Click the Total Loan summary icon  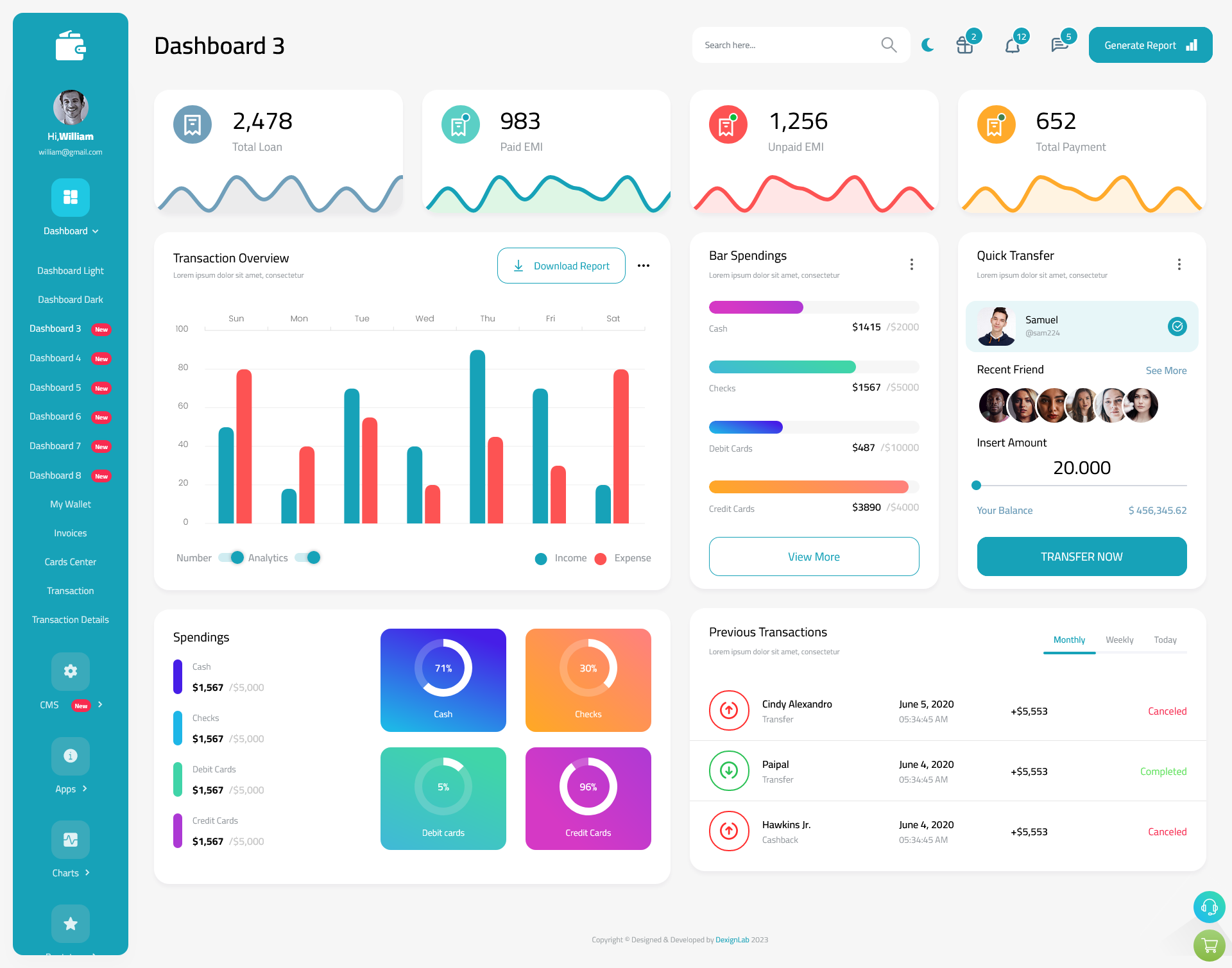coord(192,124)
